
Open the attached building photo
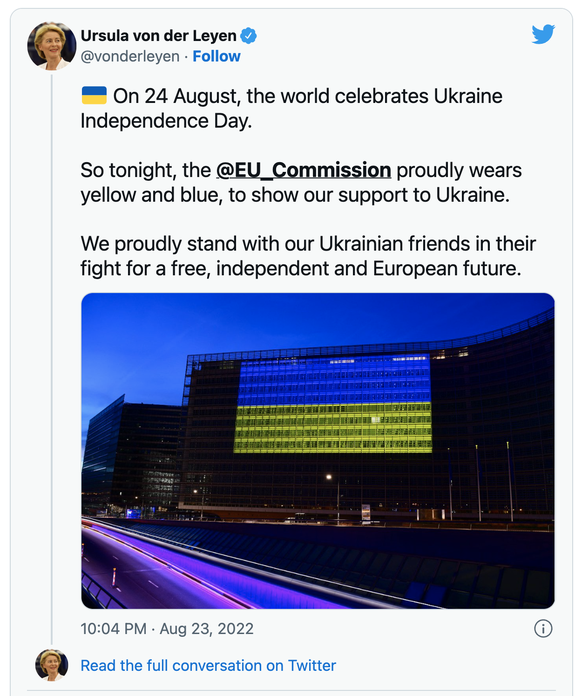point(318,451)
